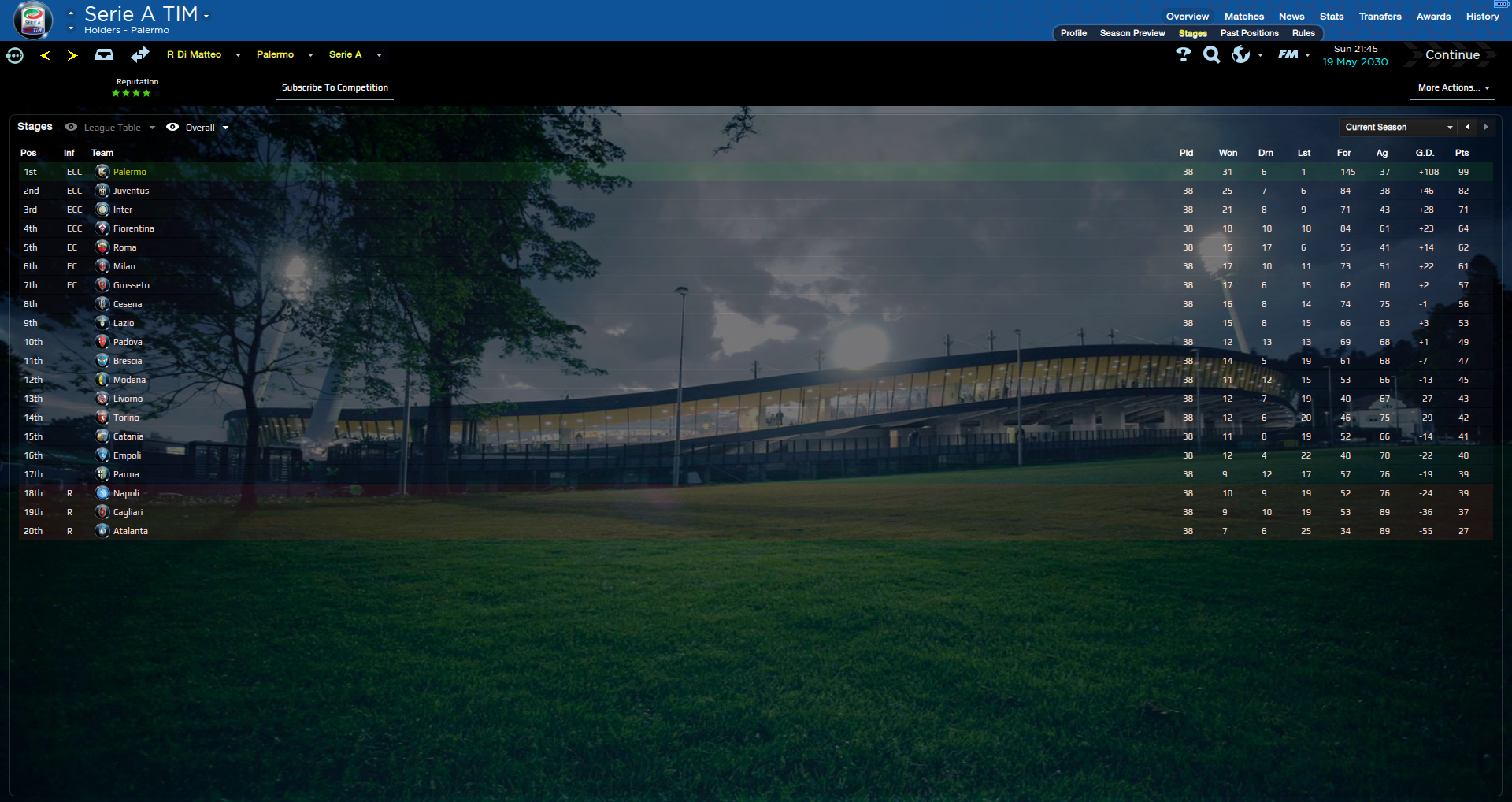Open the Juventus team link
Image resolution: width=1512 pixels, height=802 pixels.
131,191
